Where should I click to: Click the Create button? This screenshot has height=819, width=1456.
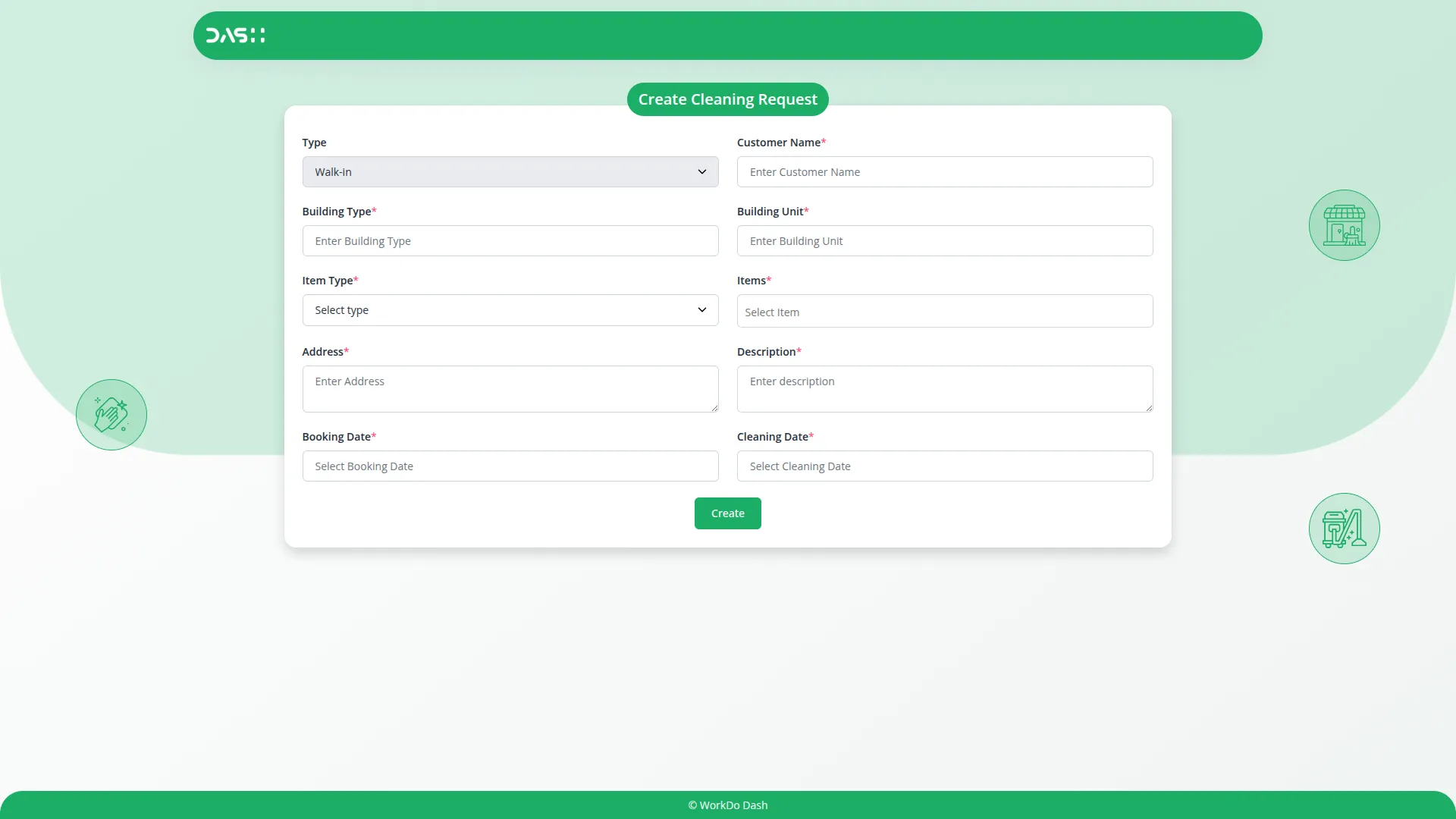[x=727, y=513]
